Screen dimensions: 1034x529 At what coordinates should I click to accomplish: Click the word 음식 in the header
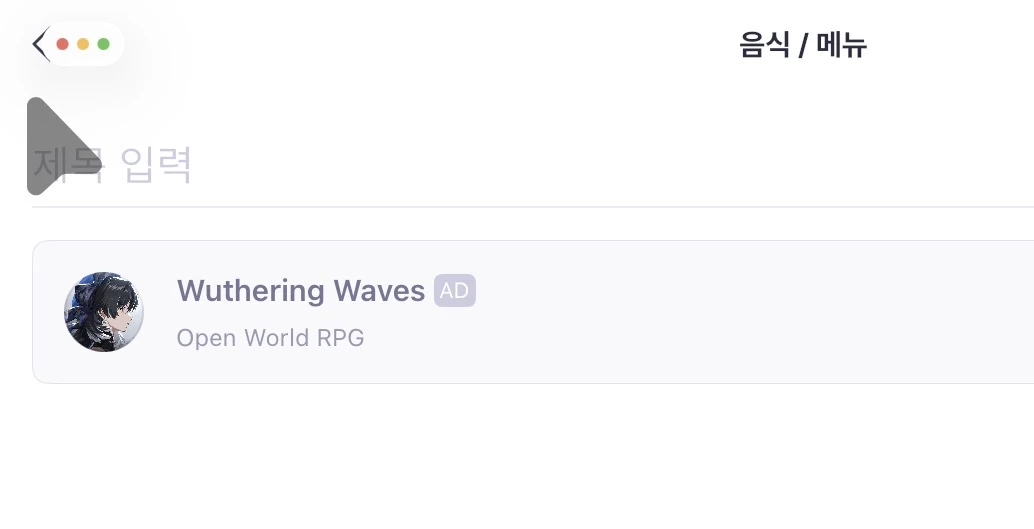pos(764,46)
